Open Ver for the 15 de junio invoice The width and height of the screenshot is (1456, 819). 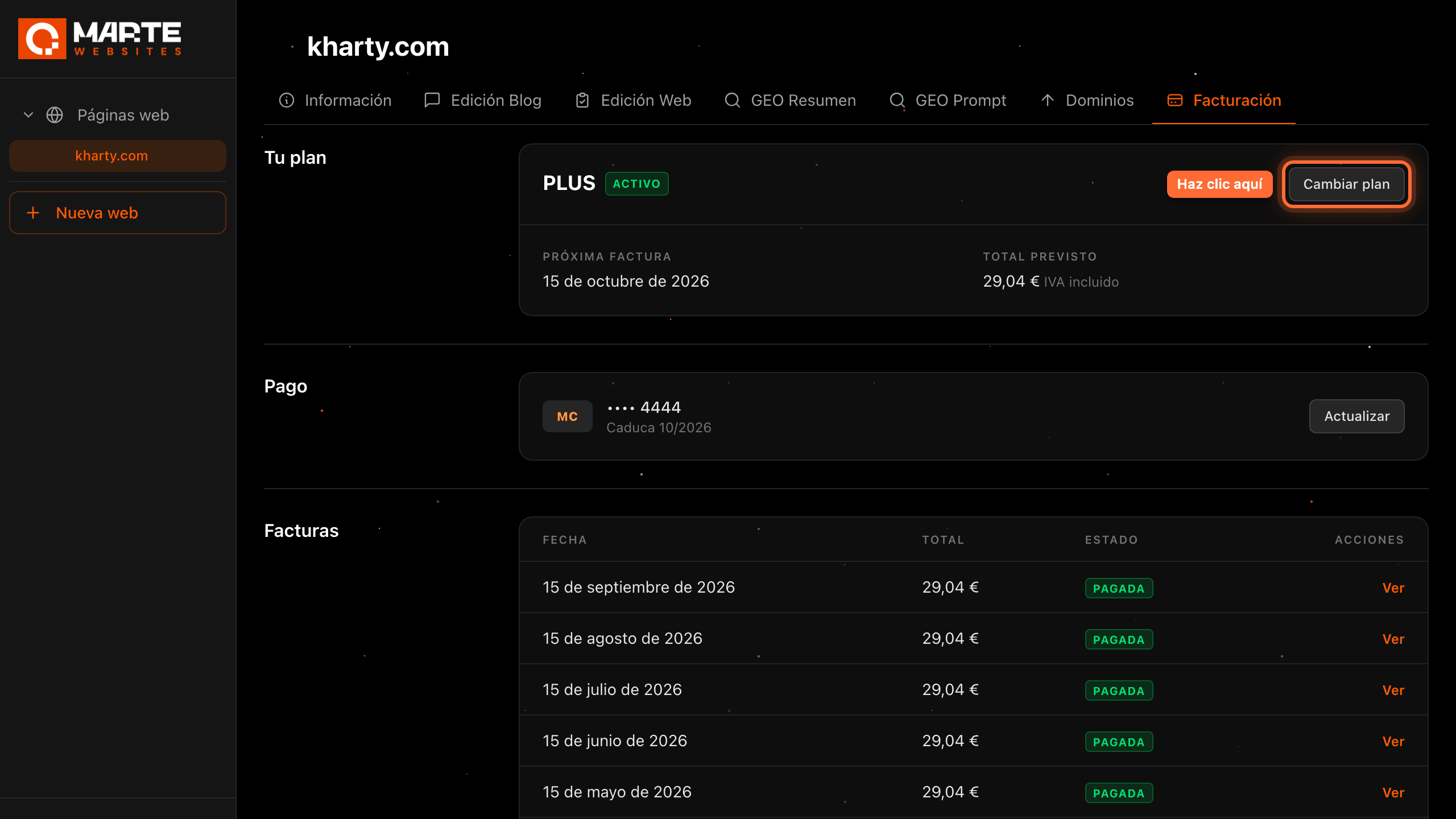1393,742
